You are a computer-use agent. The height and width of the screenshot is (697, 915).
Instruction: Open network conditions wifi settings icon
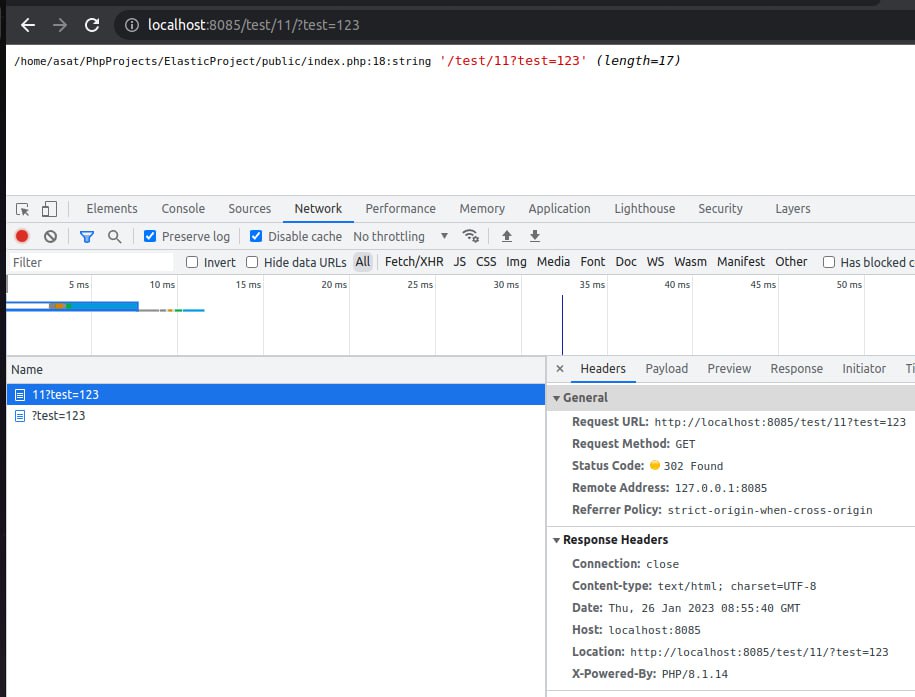[x=470, y=236]
